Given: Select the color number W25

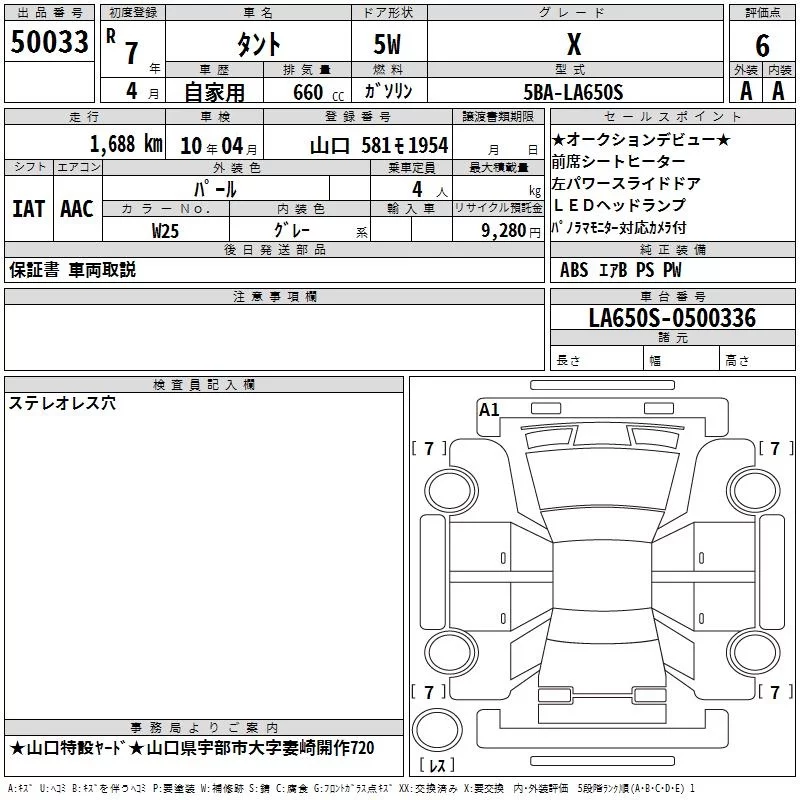Looking at the screenshot, I should (166, 230).
